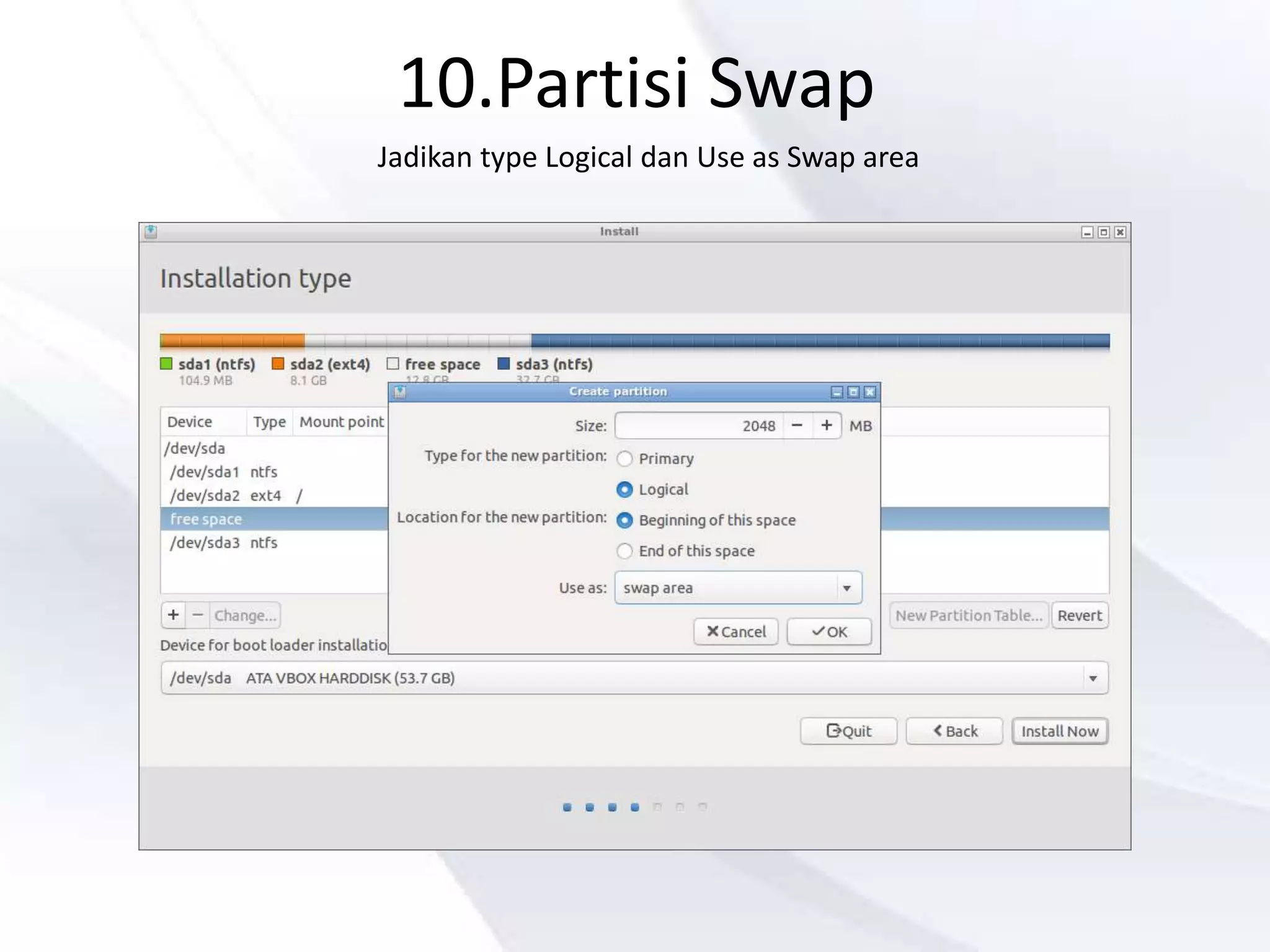The width and height of the screenshot is (1270, 952).
Task: Revert the partition changes
Action: [1080, 615]
